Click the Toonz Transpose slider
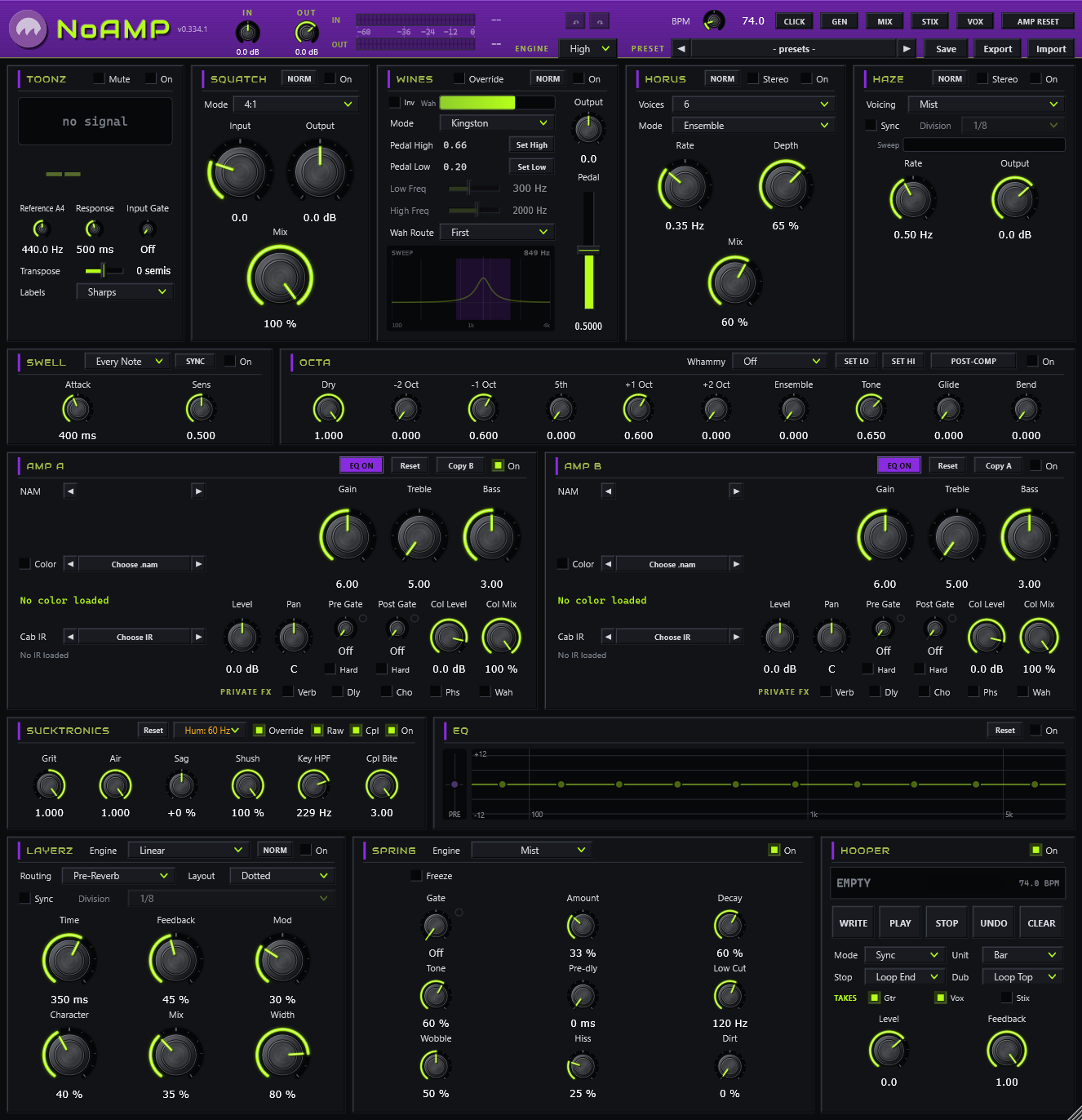1082x1120 pixels. point(104,271)
